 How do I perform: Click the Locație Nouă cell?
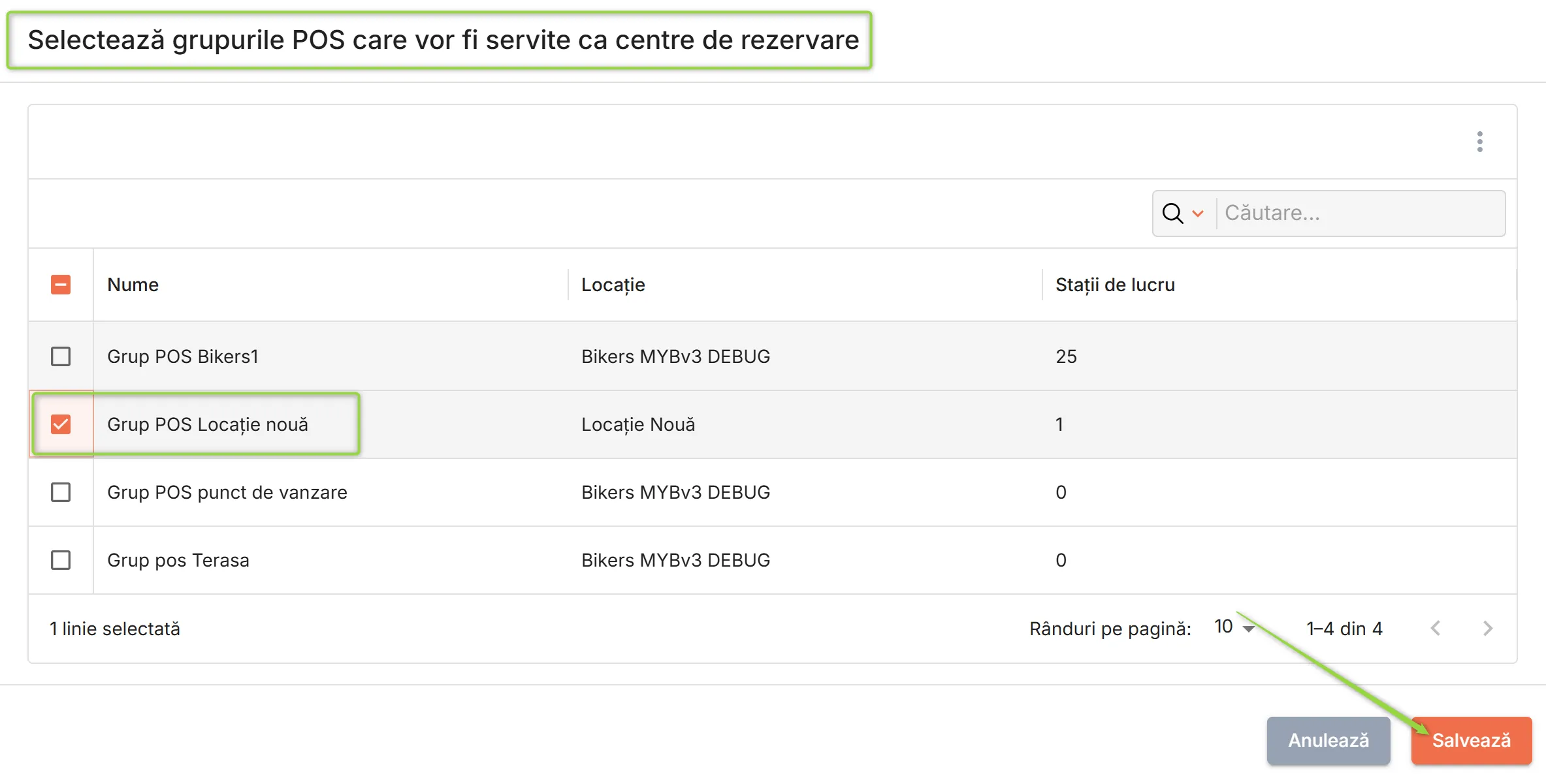(638, 424)
